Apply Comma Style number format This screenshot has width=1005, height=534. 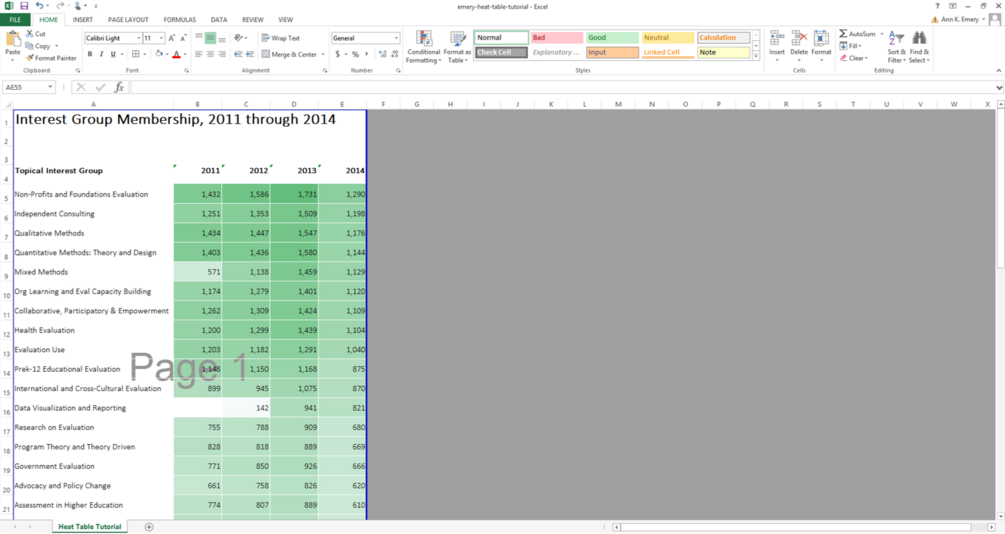tap(367, 54)
